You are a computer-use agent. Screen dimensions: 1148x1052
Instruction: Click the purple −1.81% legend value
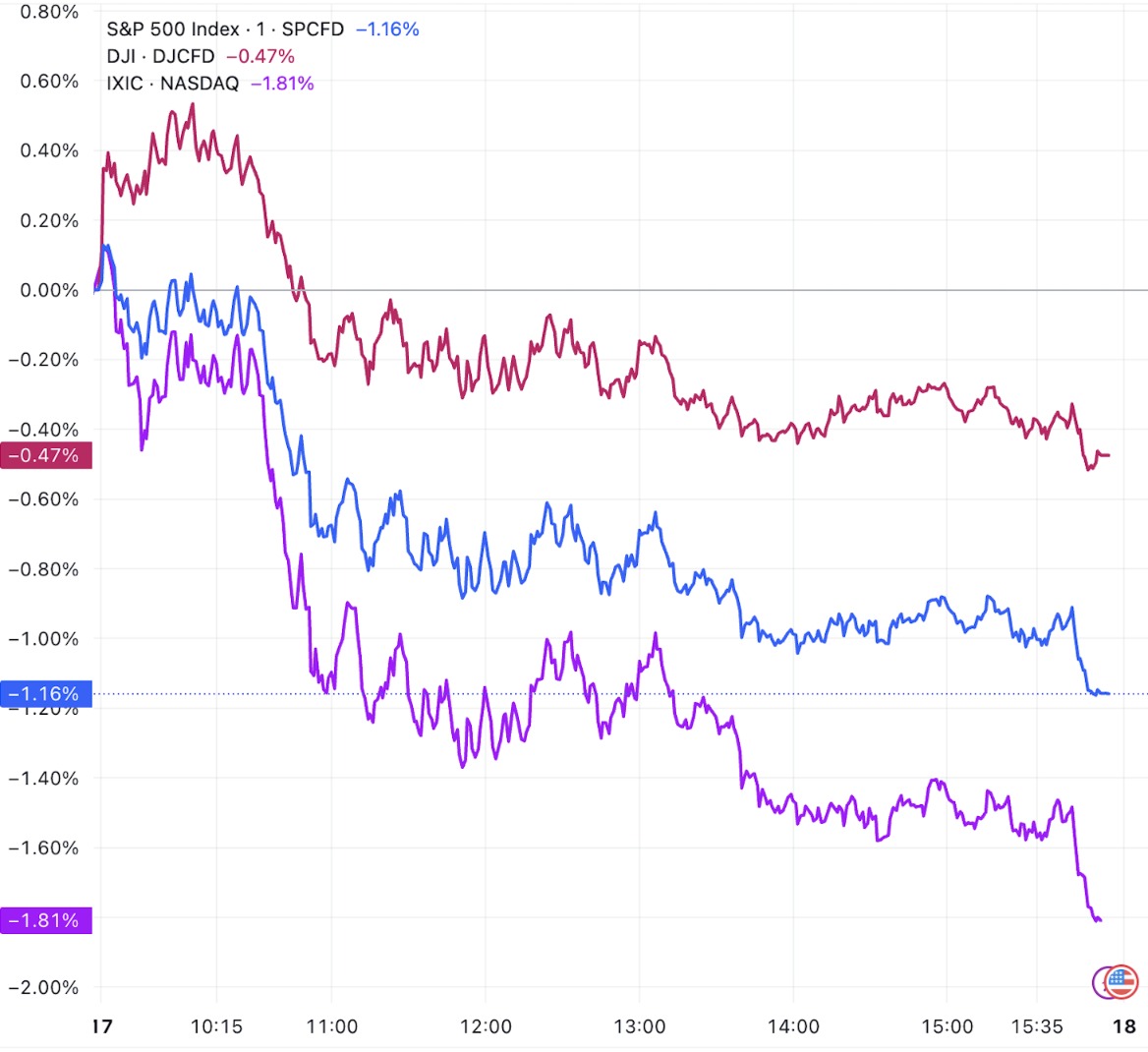[x=282, y=84]
